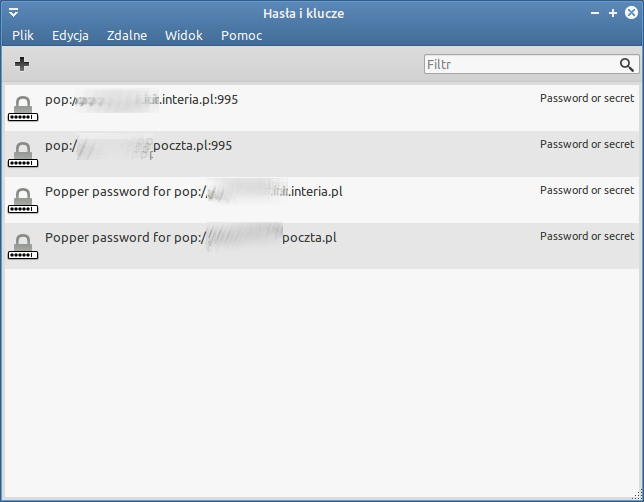Screen dimensions: 644x502
Task: Click lock icon of interia.pl:995 entry
Action: (x=22, y=108)
